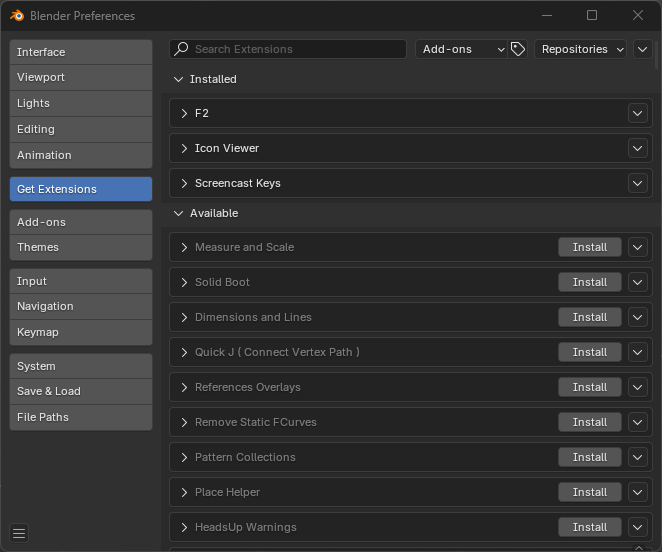Open options menu for HeadsUp Warnings
The height and width of the screenshot is (552, 662).
point(638,527)
